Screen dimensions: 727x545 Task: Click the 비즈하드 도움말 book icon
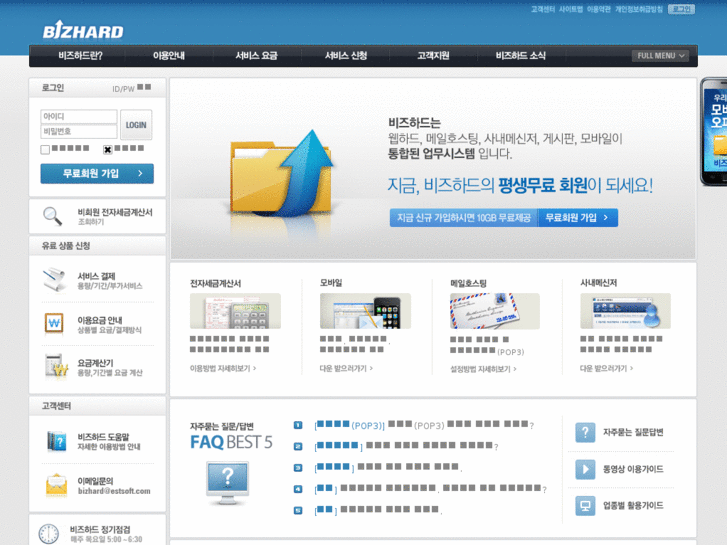[x=57, y=441]
